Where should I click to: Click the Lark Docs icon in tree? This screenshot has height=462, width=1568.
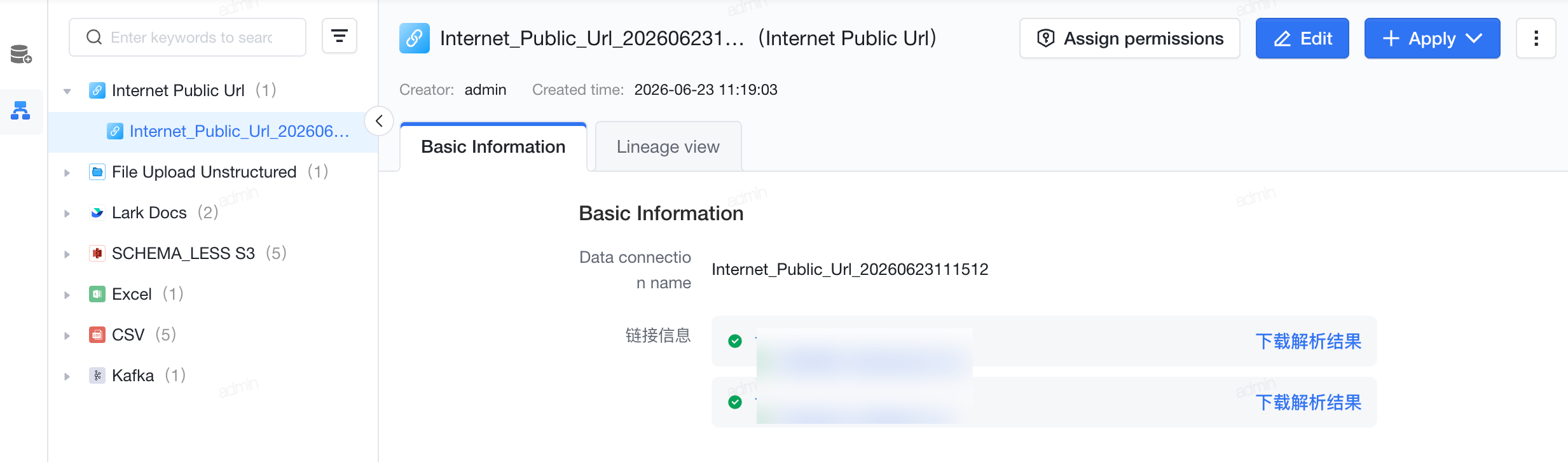[97, 213]
